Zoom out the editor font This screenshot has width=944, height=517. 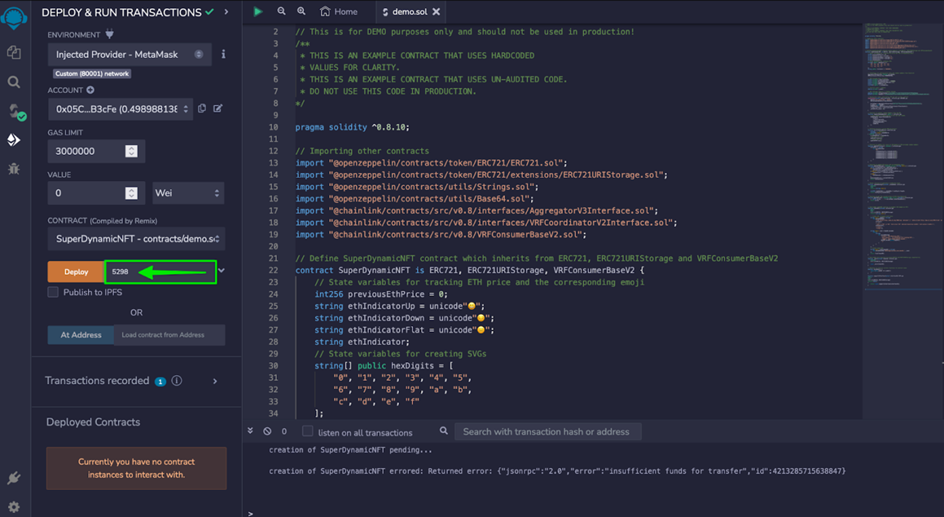click(281, 11)
